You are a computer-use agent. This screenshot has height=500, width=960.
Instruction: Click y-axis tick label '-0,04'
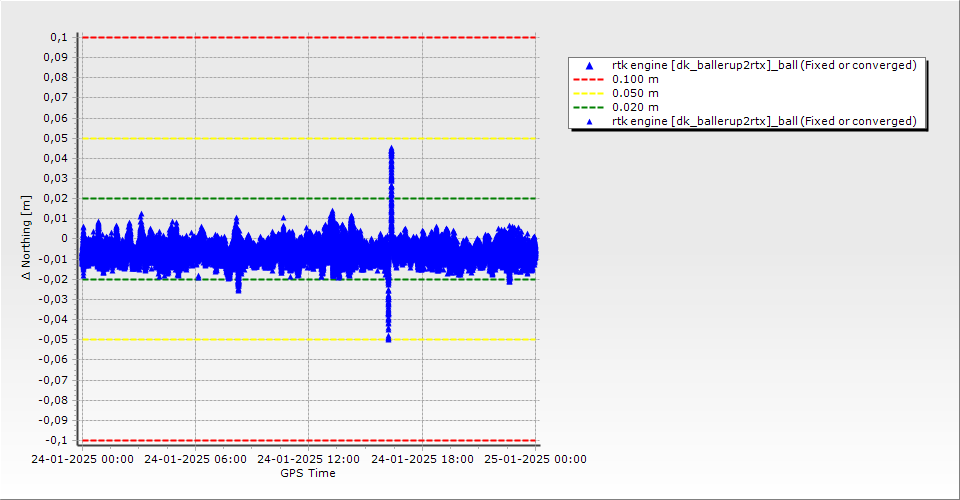click(53, 319)
